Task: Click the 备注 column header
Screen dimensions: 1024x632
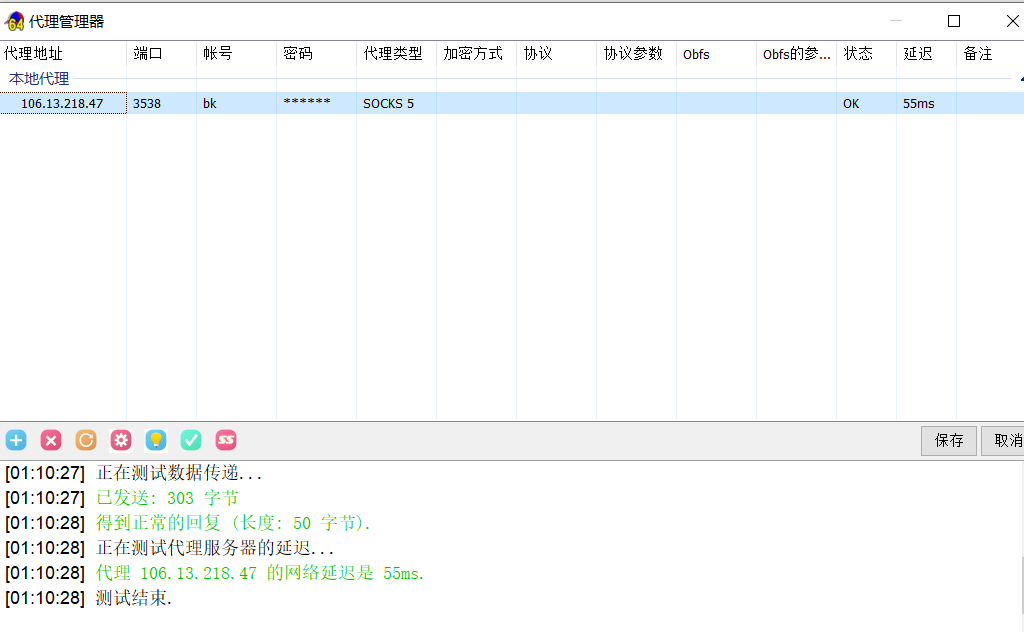Action: (990, 54)
